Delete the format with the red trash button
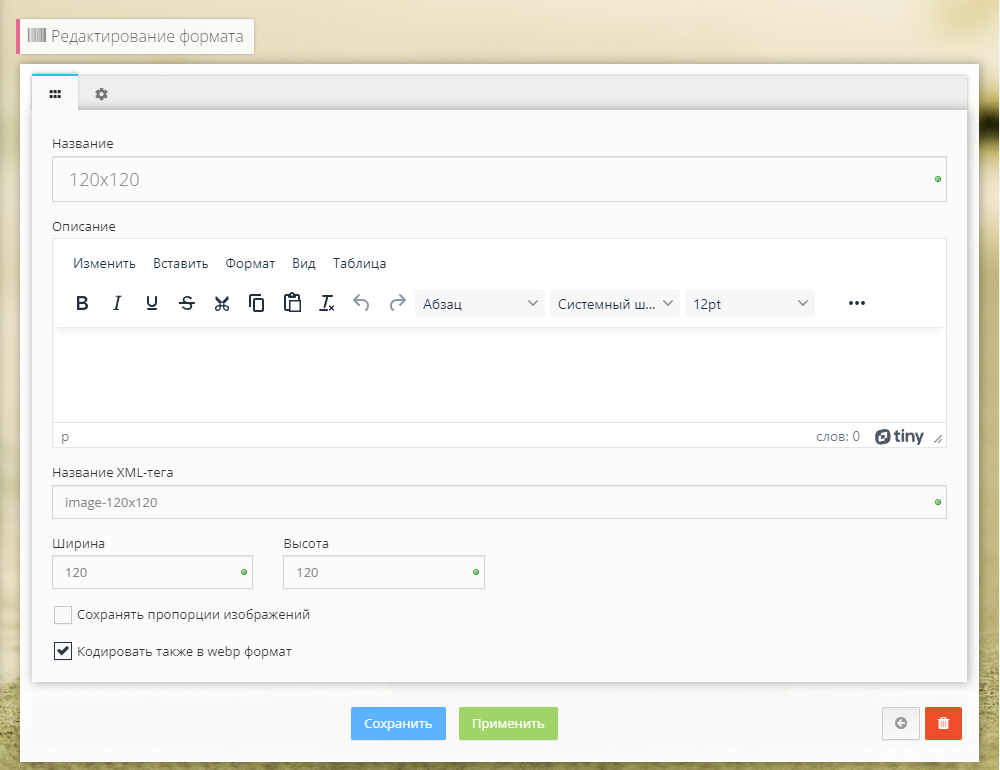Image resolution: width=1000 pixels, height=770 pixels. tap(943, 724)
